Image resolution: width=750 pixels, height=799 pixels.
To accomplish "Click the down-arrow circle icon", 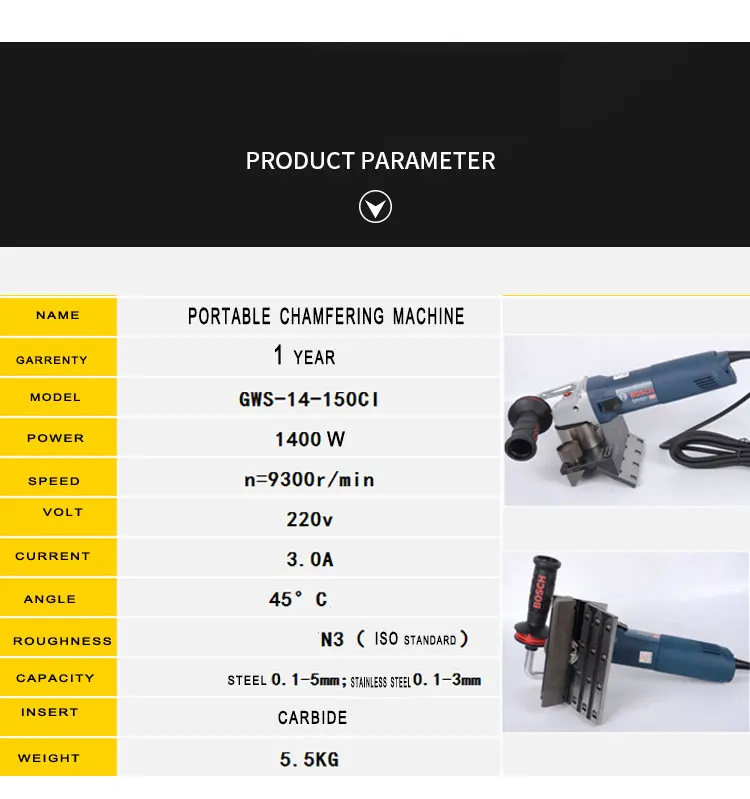I will 375,206.
